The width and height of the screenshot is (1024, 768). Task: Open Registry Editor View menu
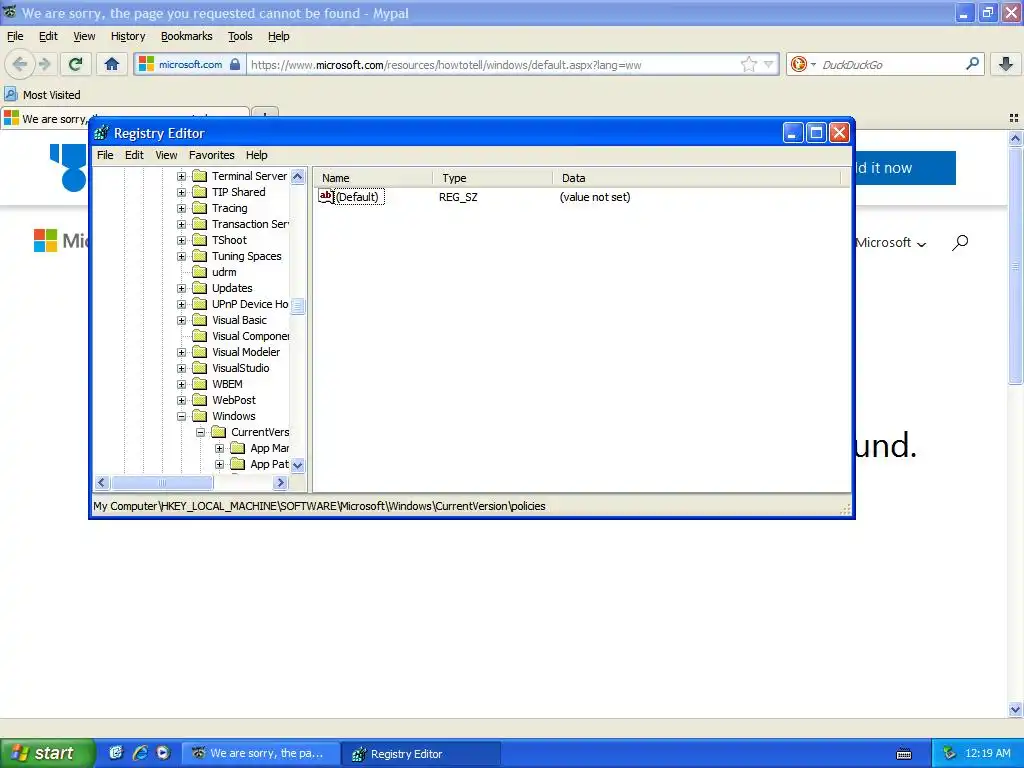coord(166,155)
